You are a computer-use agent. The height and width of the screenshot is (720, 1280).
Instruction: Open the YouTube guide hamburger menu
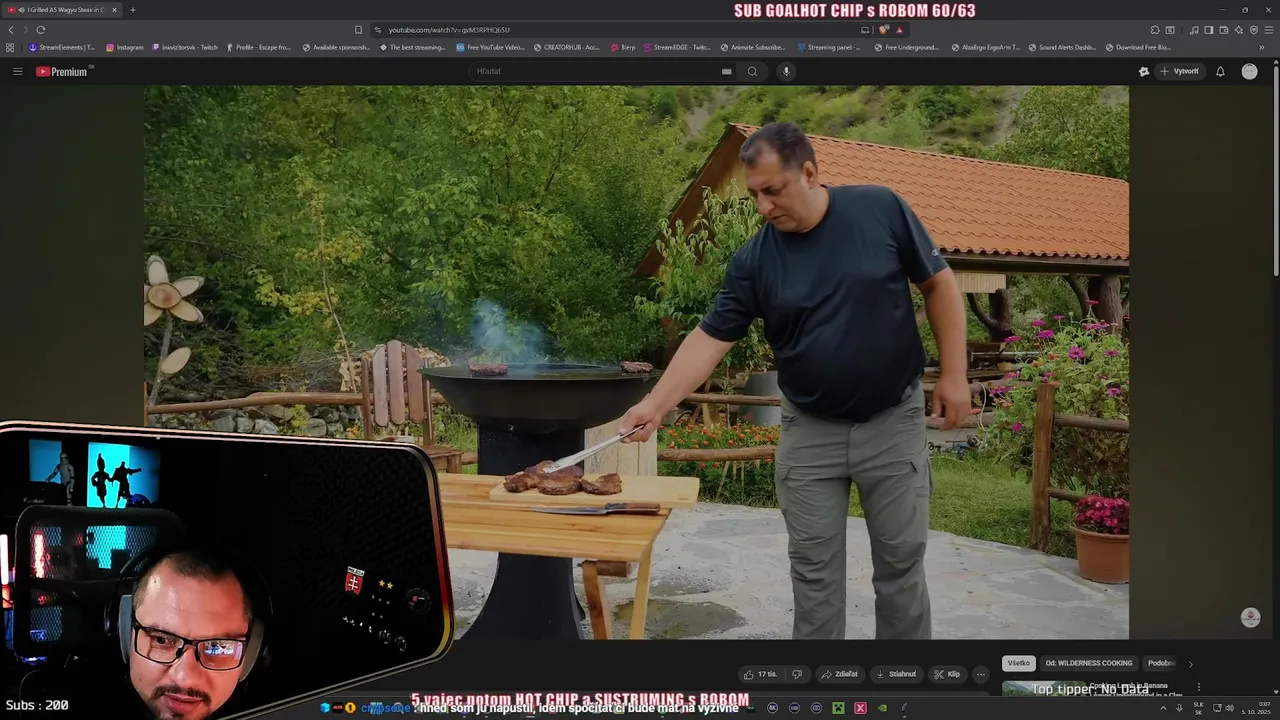coord(17,71)
